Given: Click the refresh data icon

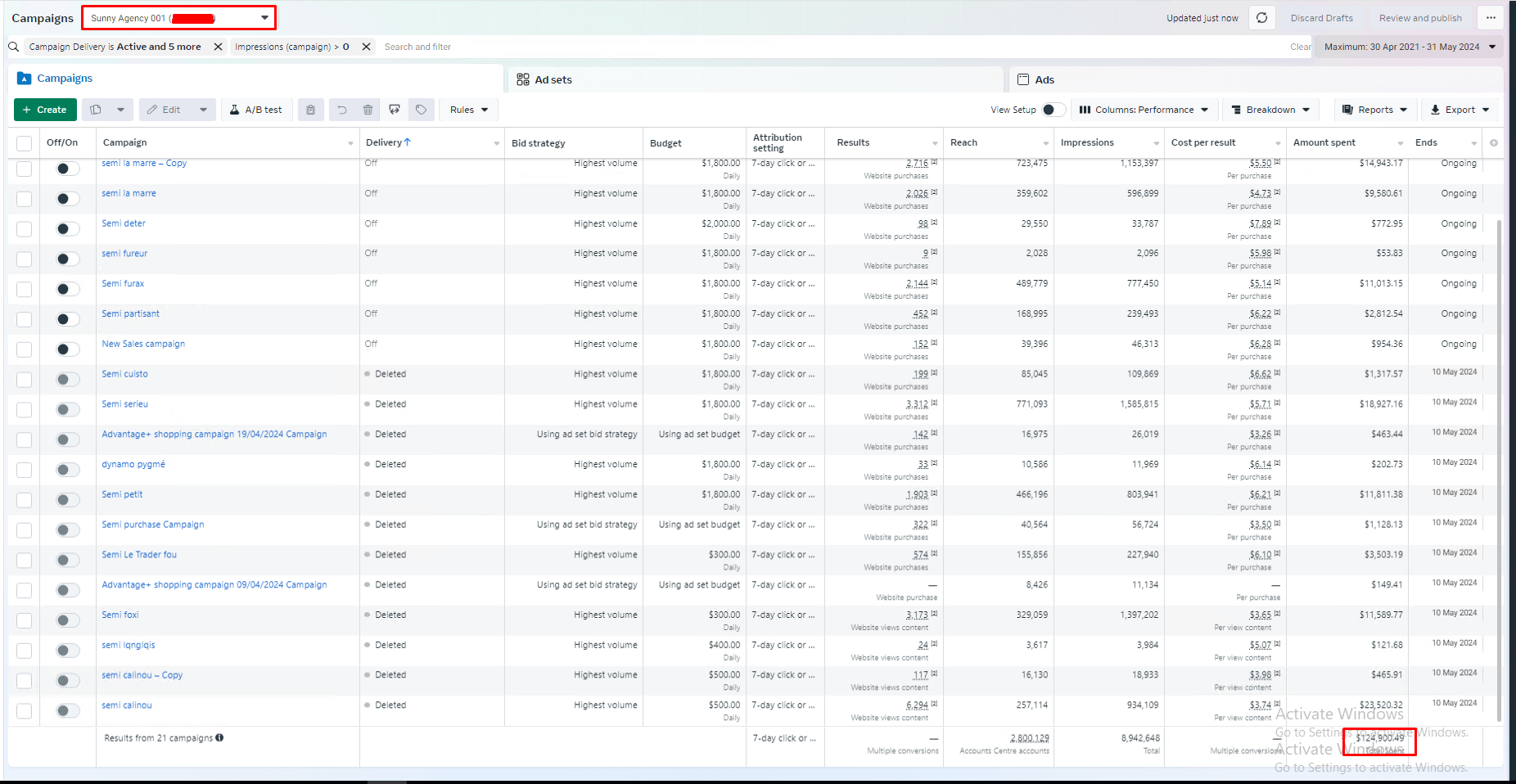Looking at the screenshot, I should pyautogui.click(x=1262, y=18).
